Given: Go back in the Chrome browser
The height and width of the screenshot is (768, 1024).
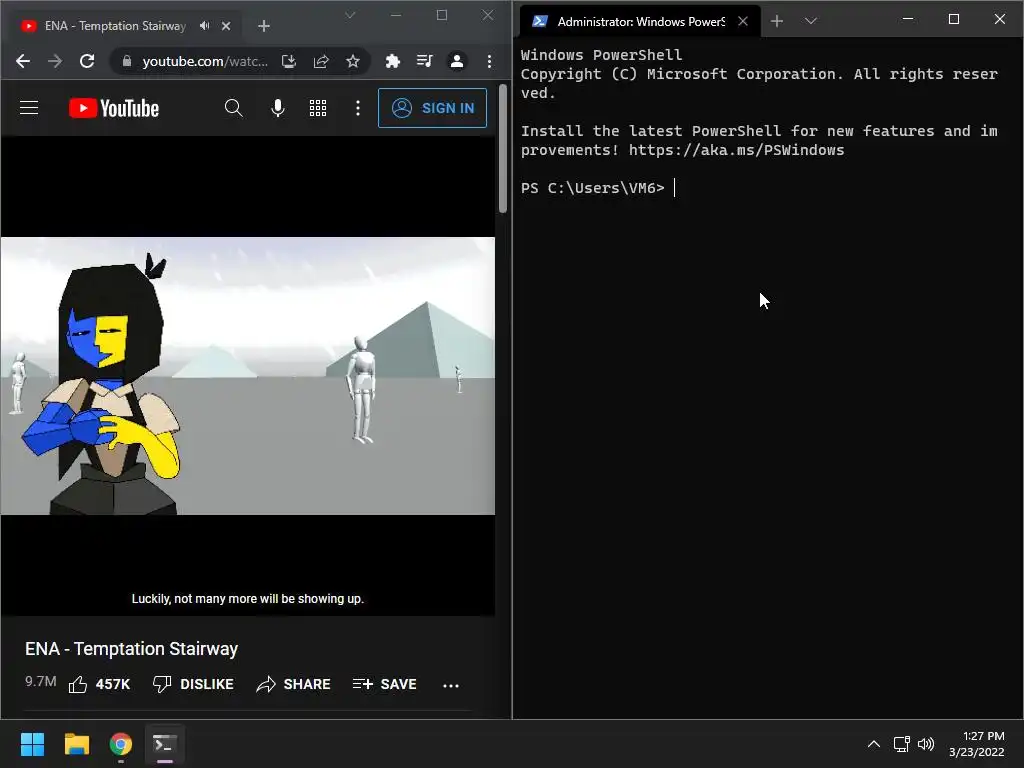Looking at the screenshot, I should coord(23,61).
